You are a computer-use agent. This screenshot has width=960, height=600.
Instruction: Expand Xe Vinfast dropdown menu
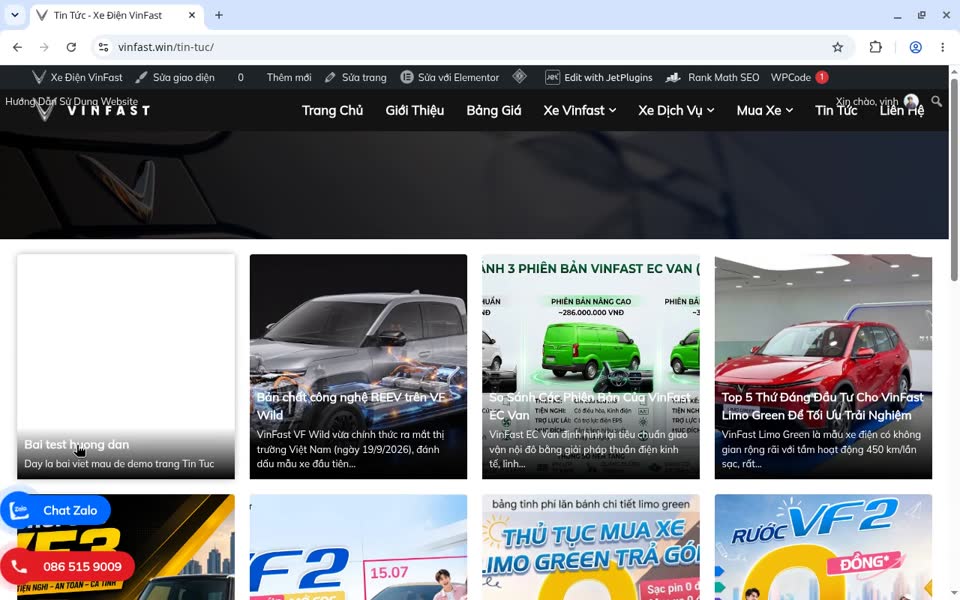pyautogui.click(x=579, y=110)
